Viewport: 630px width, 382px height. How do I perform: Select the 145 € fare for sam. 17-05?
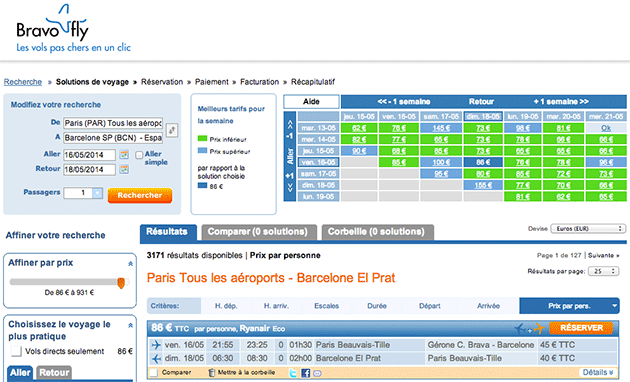click(x=441, y=128)
